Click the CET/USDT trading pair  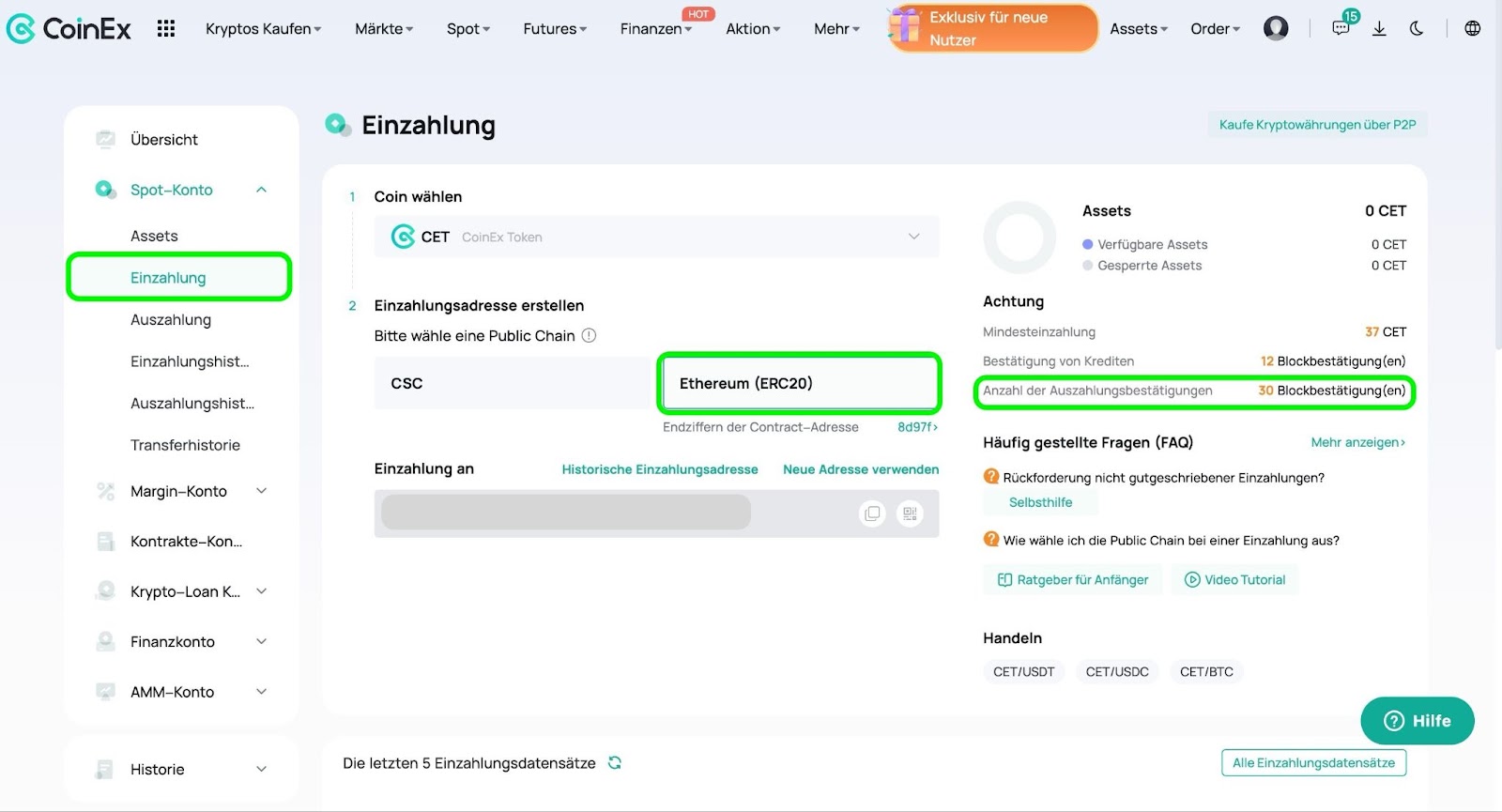(x=1024, y=672)
